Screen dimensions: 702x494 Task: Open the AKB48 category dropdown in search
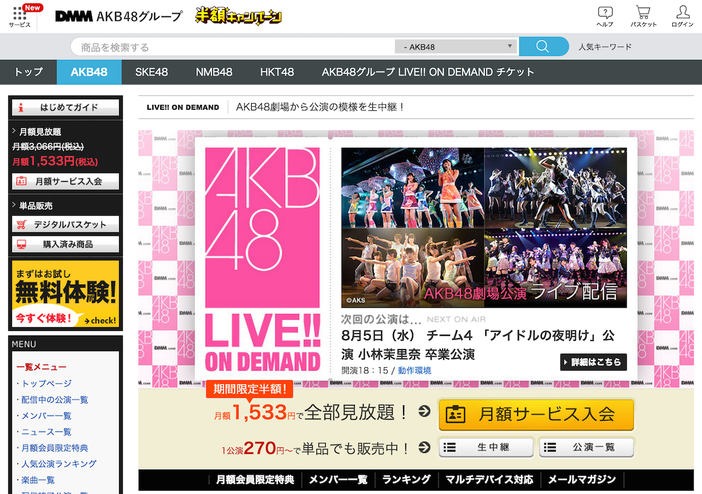(456, 47)
